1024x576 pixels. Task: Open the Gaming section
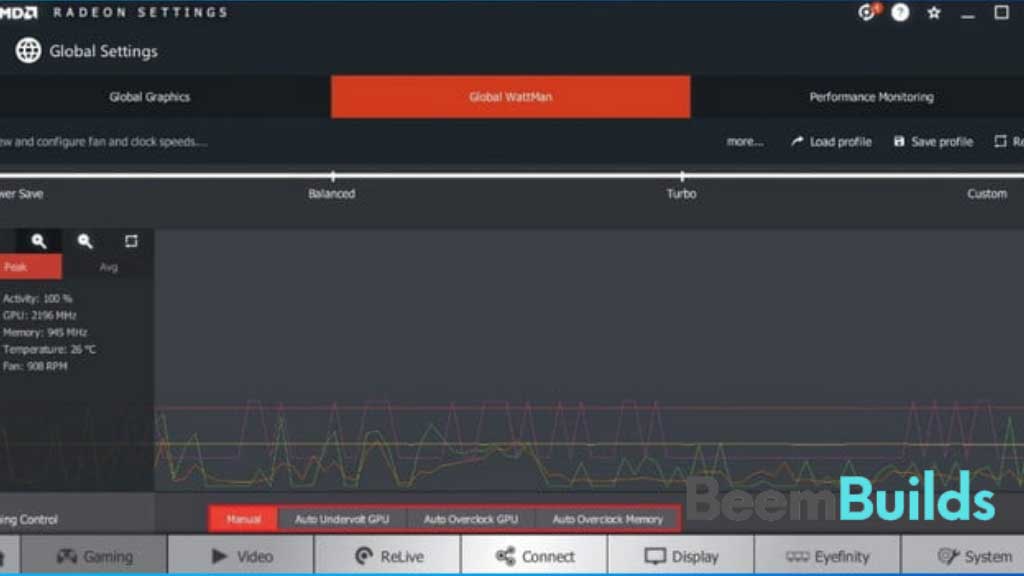(x=94, y=556)
